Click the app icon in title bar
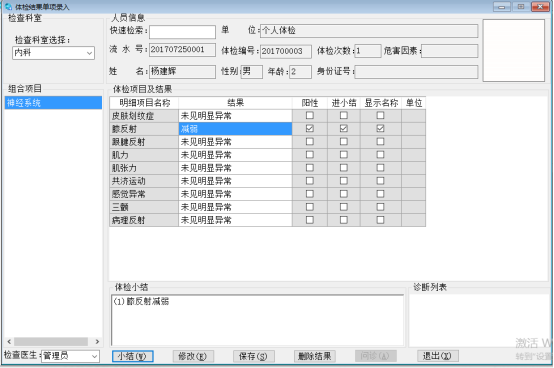The width and height of the screenshot is (554, 368). click(x=8, y=7)
